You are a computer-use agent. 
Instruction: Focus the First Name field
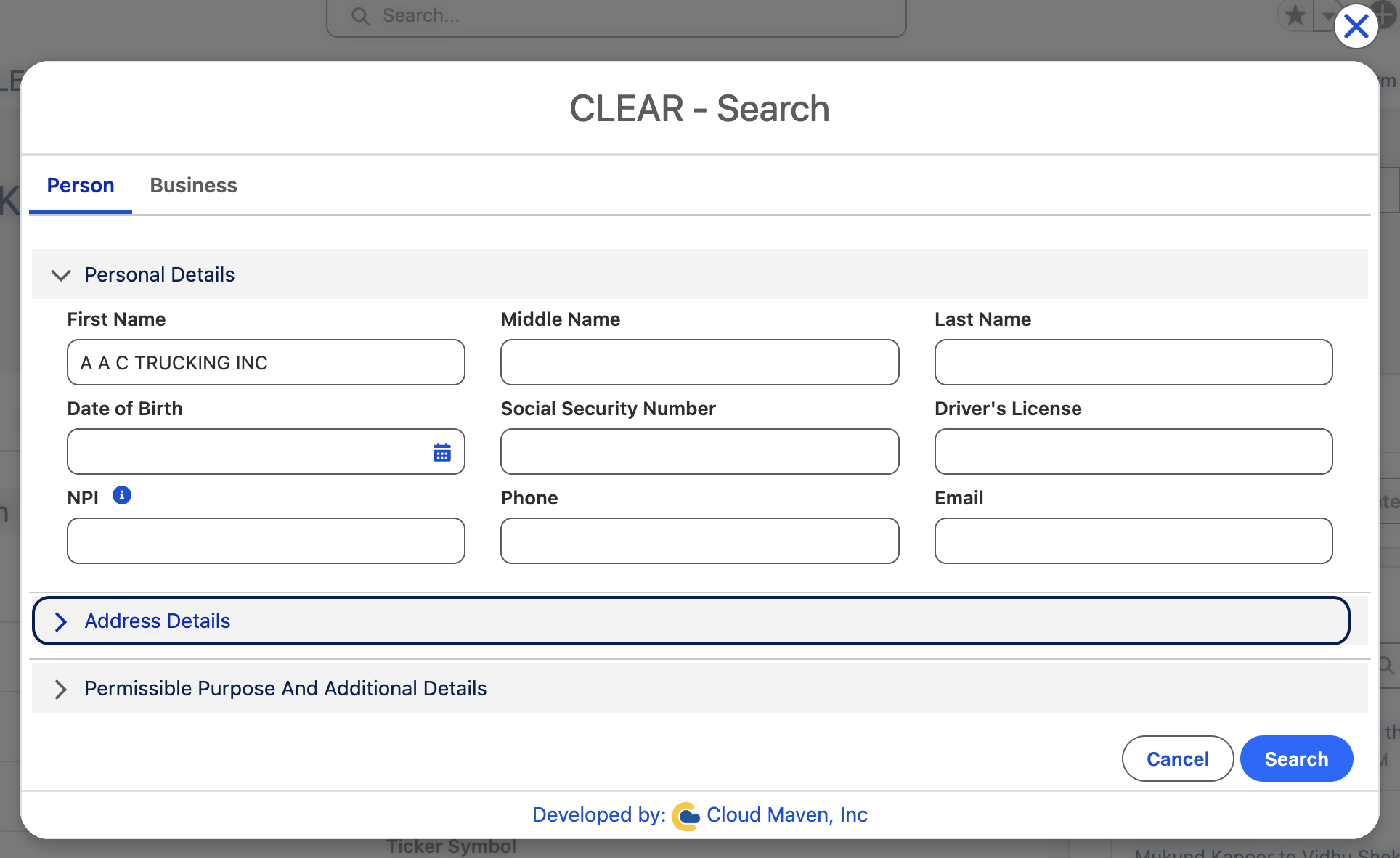(266, 362)
